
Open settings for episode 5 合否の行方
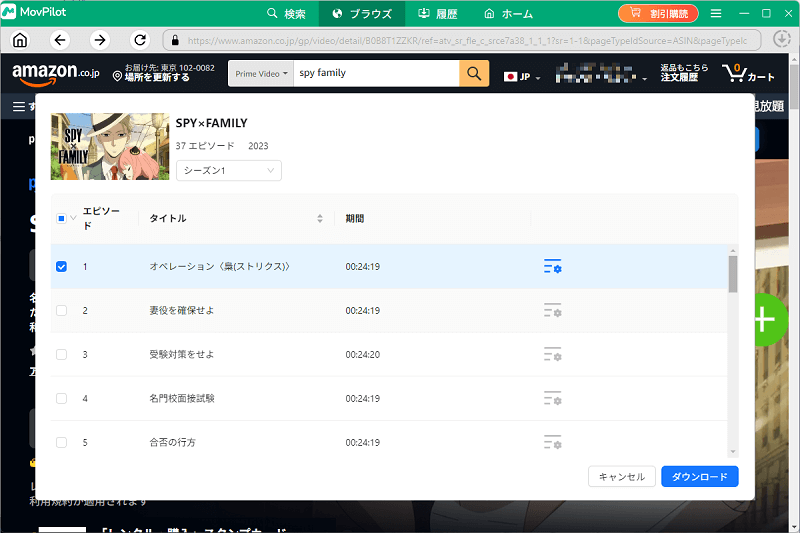(x=553, y=442)
